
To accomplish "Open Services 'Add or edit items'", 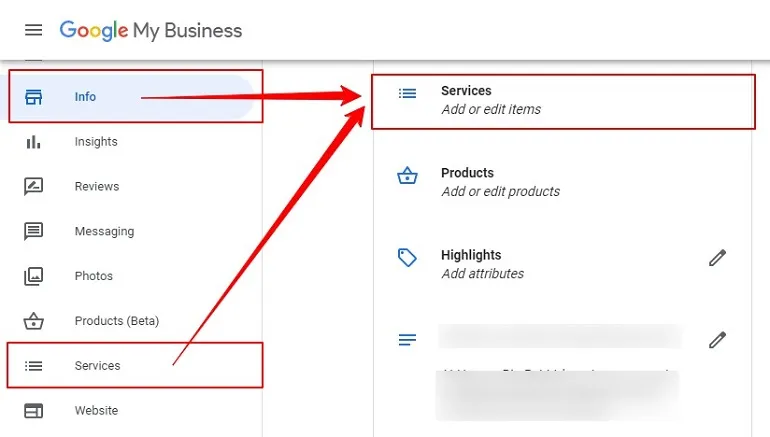I will (563, 102).
